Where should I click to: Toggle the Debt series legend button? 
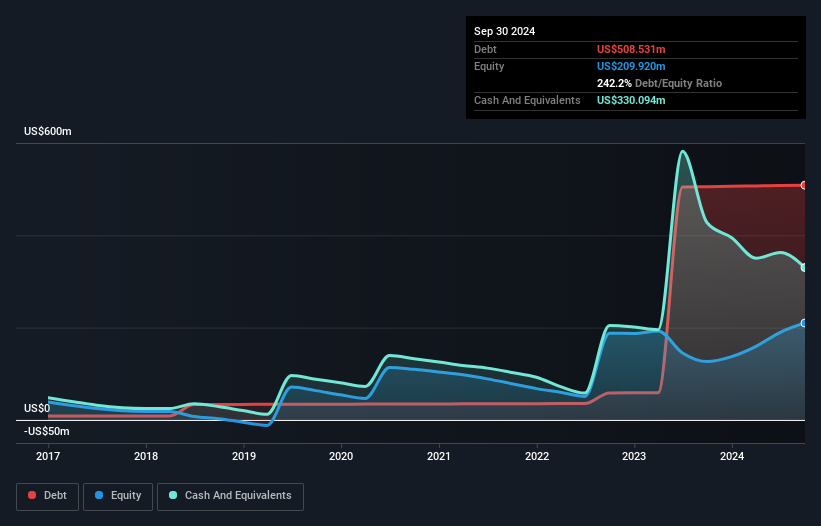point(48,496)
